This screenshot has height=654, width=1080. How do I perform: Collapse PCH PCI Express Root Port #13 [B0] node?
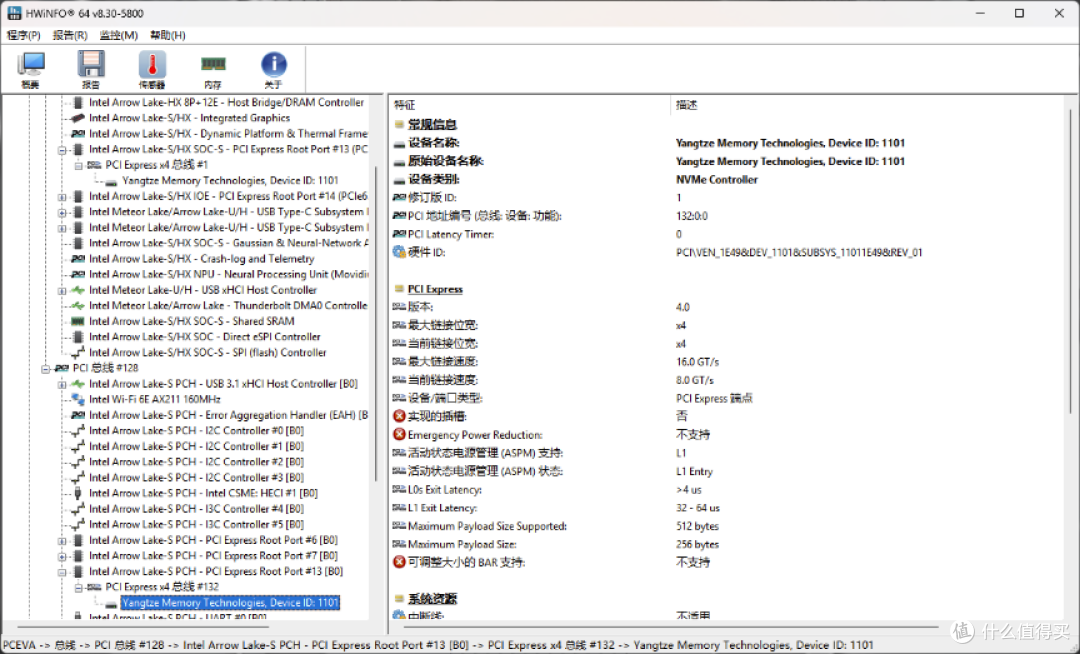pyautogui.click(x=62, y=572)
